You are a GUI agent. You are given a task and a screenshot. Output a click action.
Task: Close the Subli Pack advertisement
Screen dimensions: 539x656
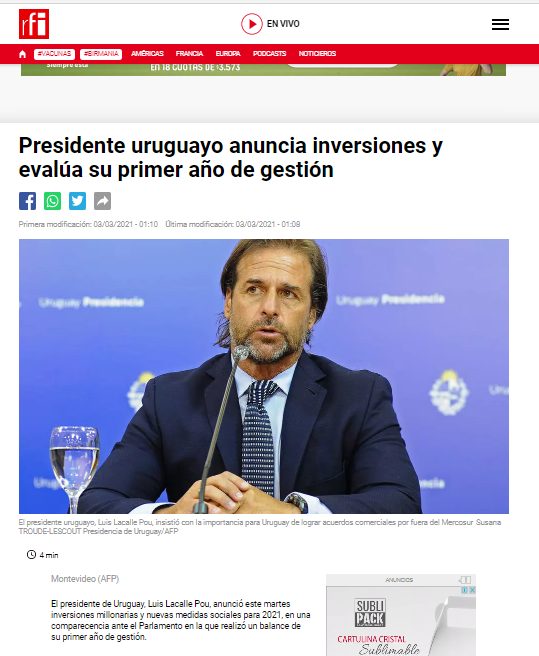click(472, 590)
